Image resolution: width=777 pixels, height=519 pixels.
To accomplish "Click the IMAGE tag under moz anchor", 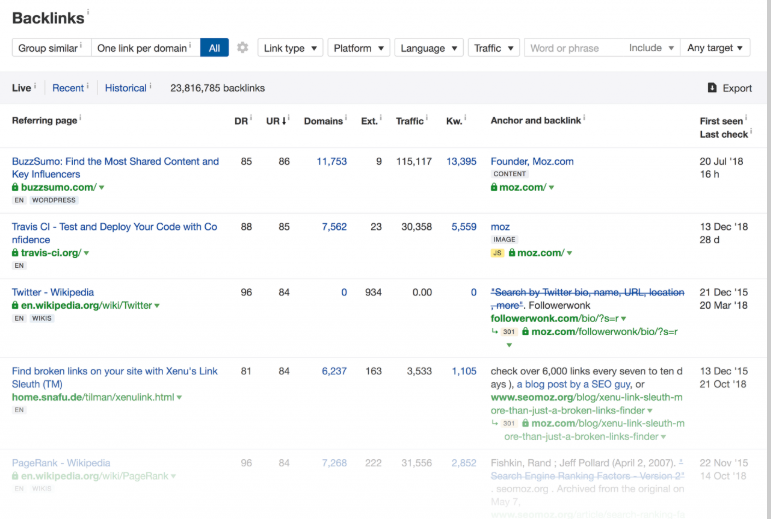I will click(x=504, y=239).
